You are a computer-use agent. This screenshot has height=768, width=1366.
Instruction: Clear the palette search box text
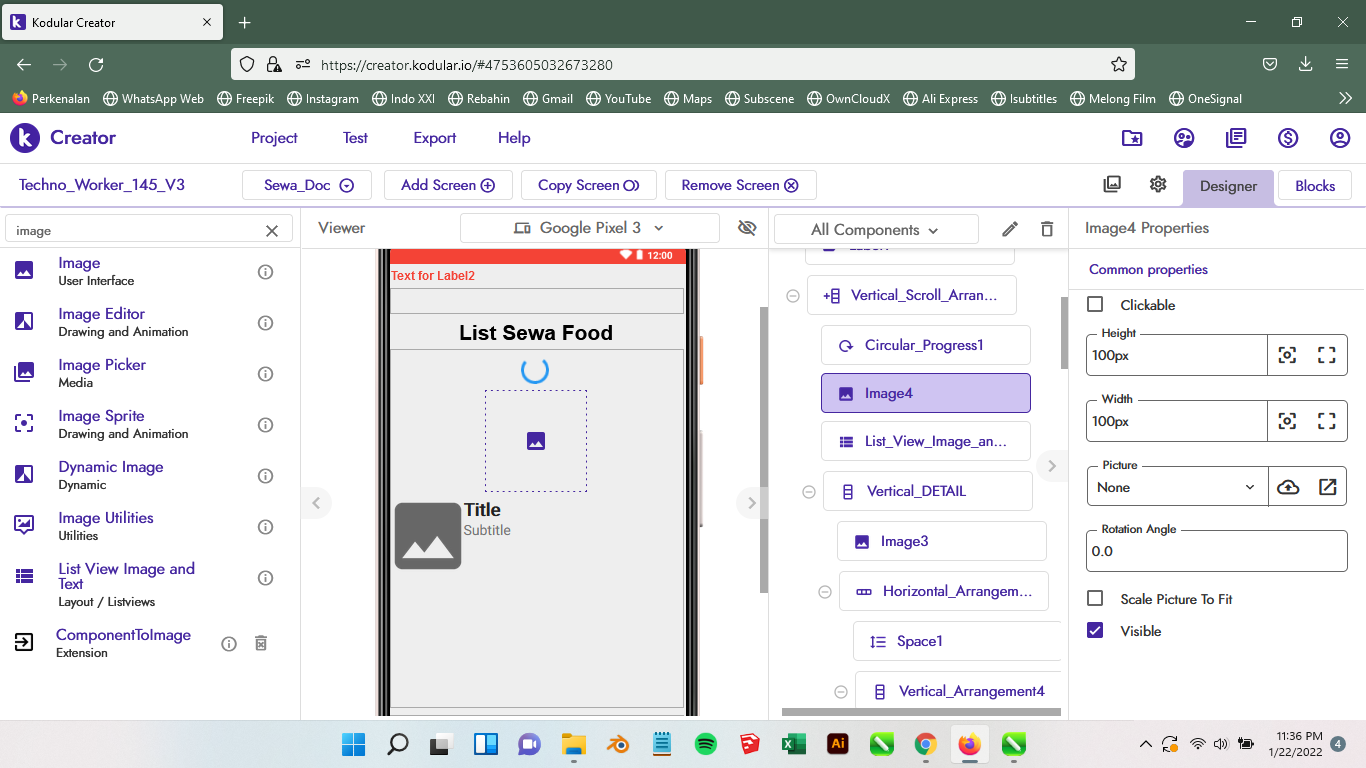(271, 231)
